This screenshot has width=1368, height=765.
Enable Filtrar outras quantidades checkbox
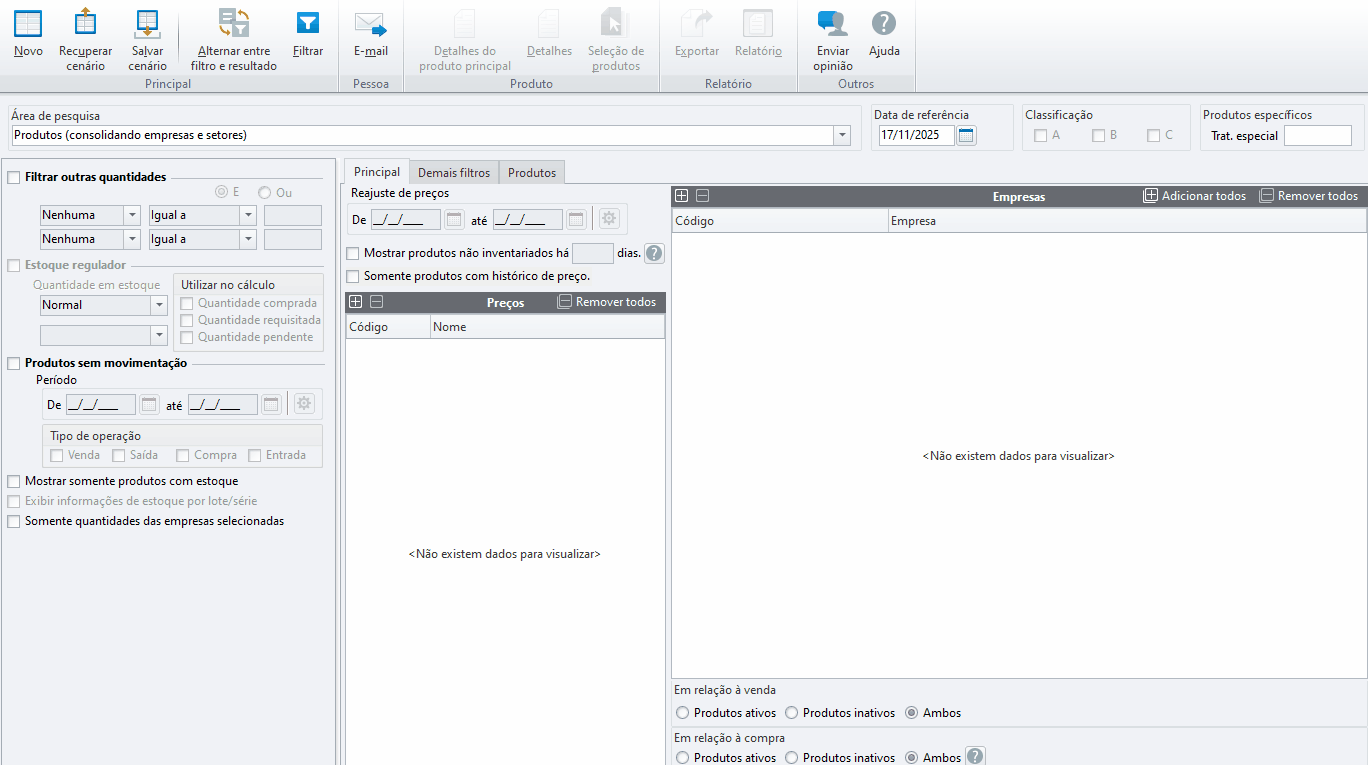[14, 178]
